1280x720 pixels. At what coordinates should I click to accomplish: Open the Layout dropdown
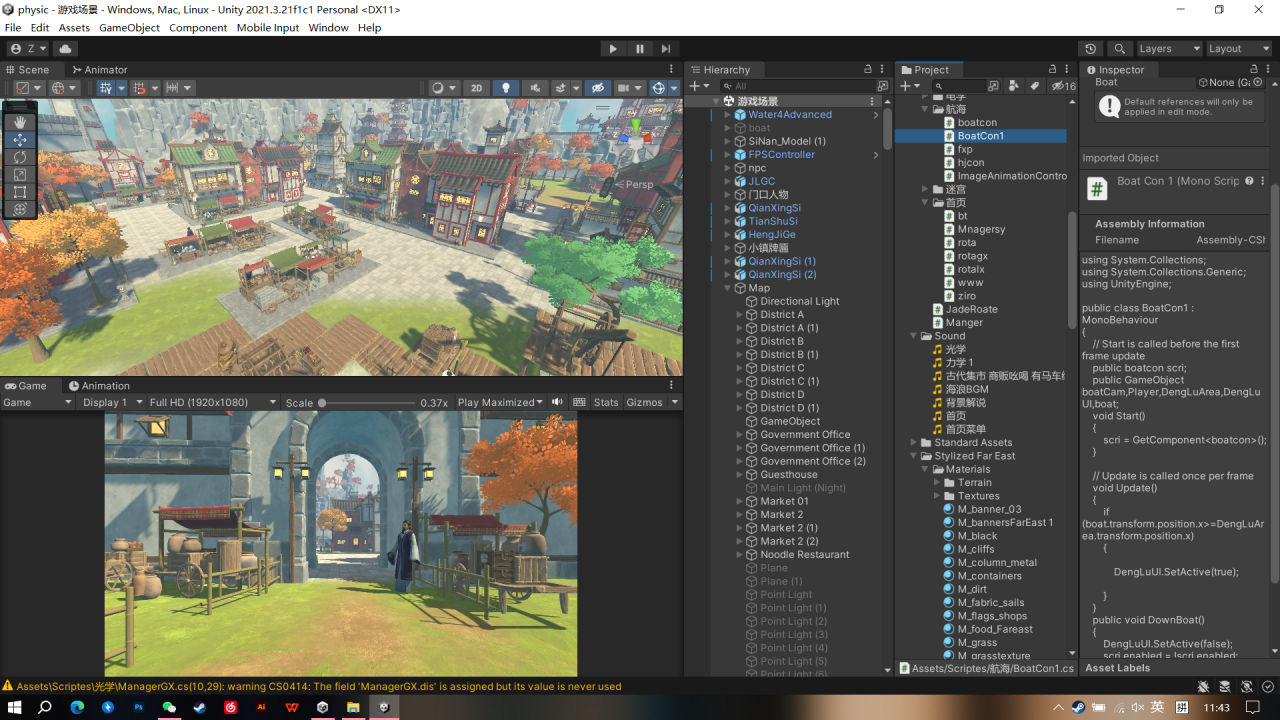coord(1238,48)
